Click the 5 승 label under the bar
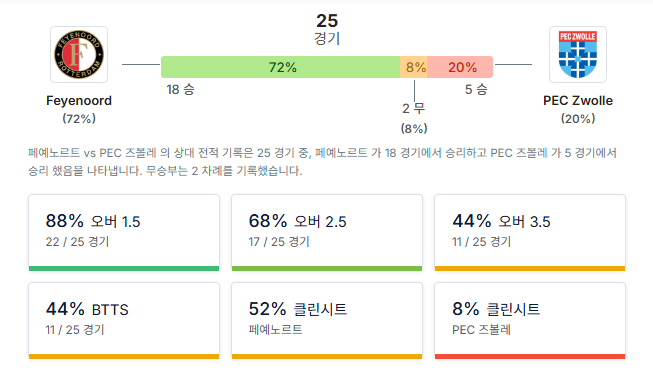The image size is (653, 372). [476, 90]
